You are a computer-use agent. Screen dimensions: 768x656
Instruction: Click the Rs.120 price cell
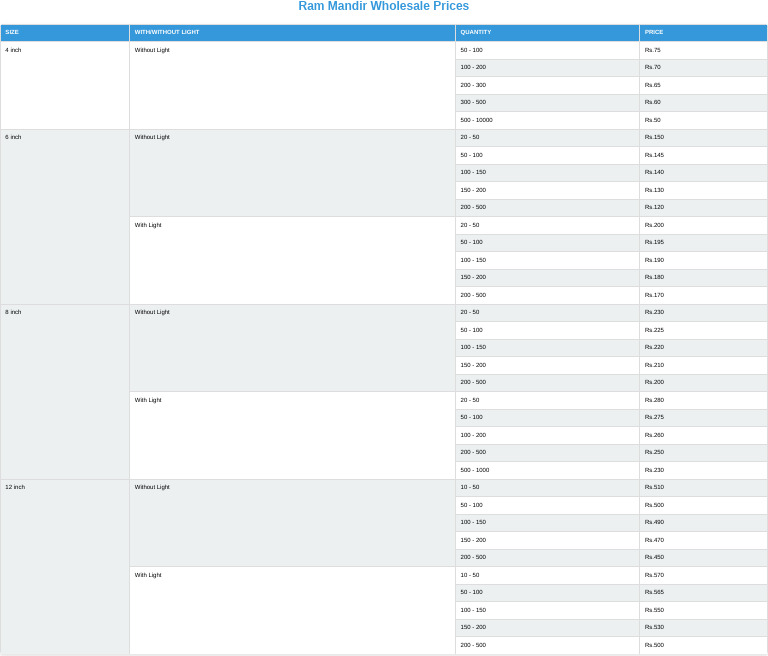(703, 207)
